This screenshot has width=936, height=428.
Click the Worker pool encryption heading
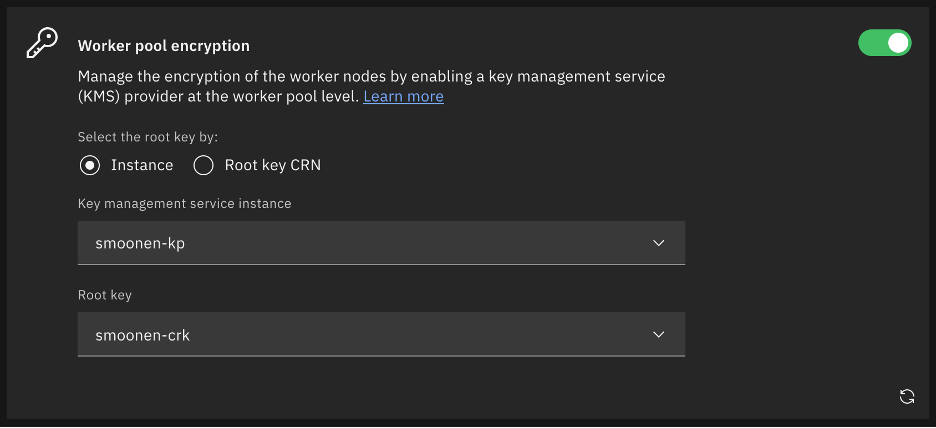pyautogui.click(x=164, y=46)
